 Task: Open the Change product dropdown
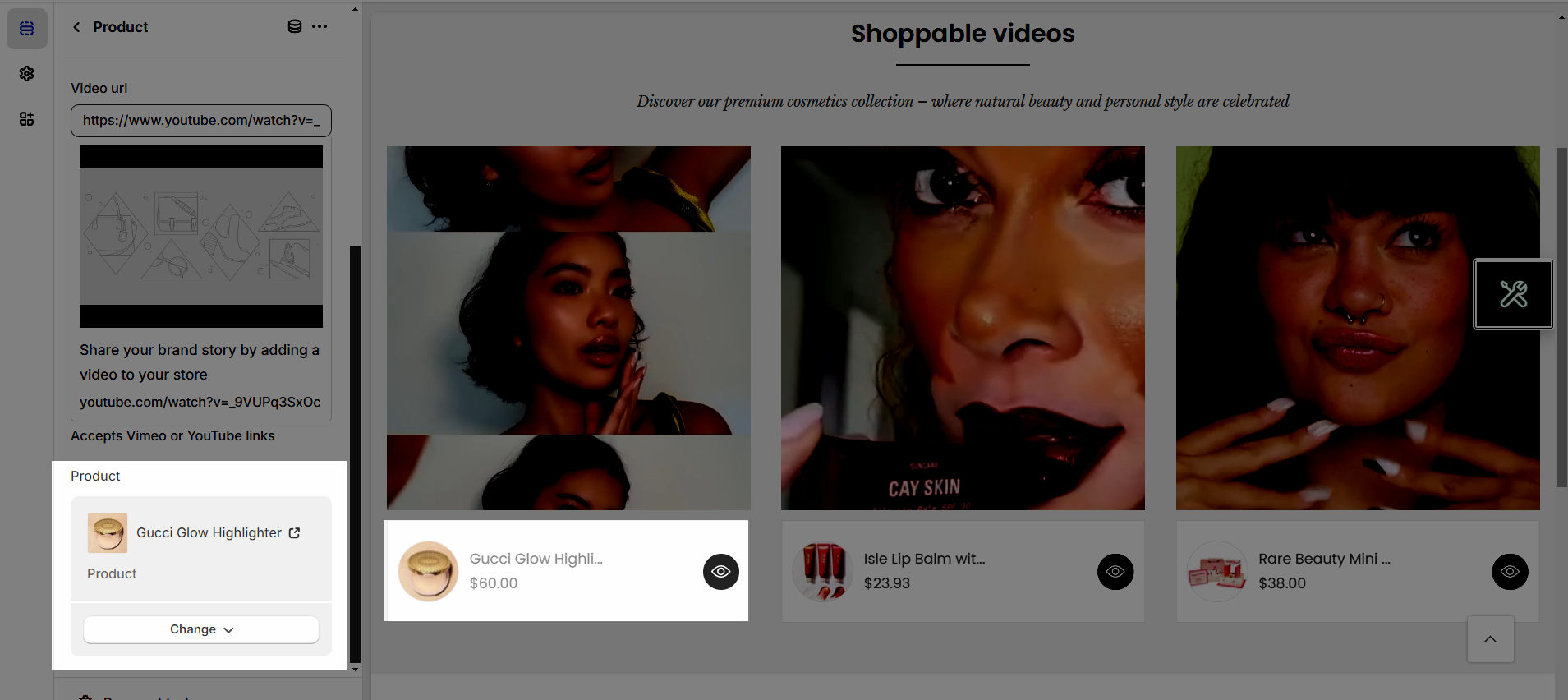coord(201,629)
